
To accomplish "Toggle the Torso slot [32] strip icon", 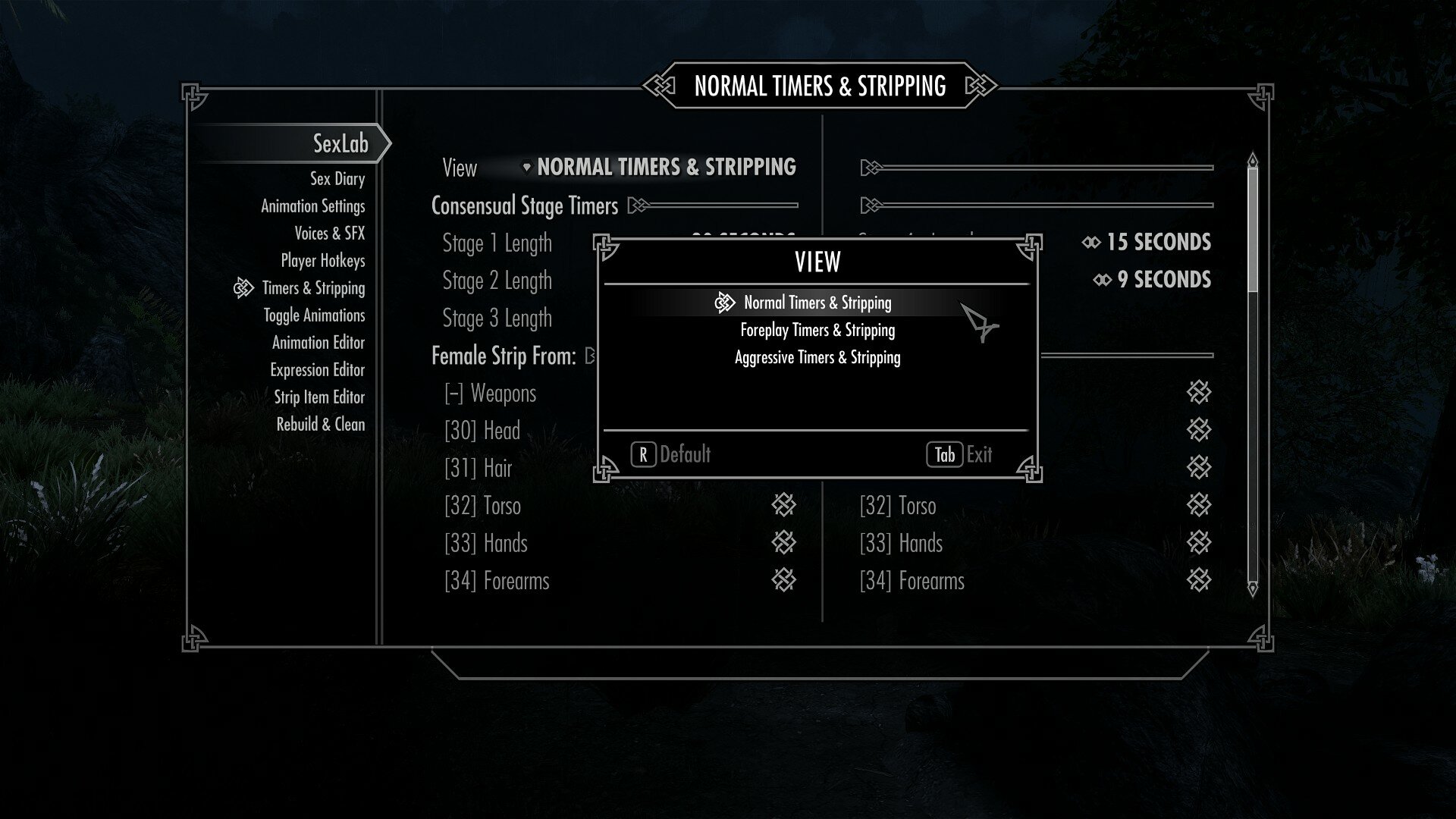I will point(783,505).
